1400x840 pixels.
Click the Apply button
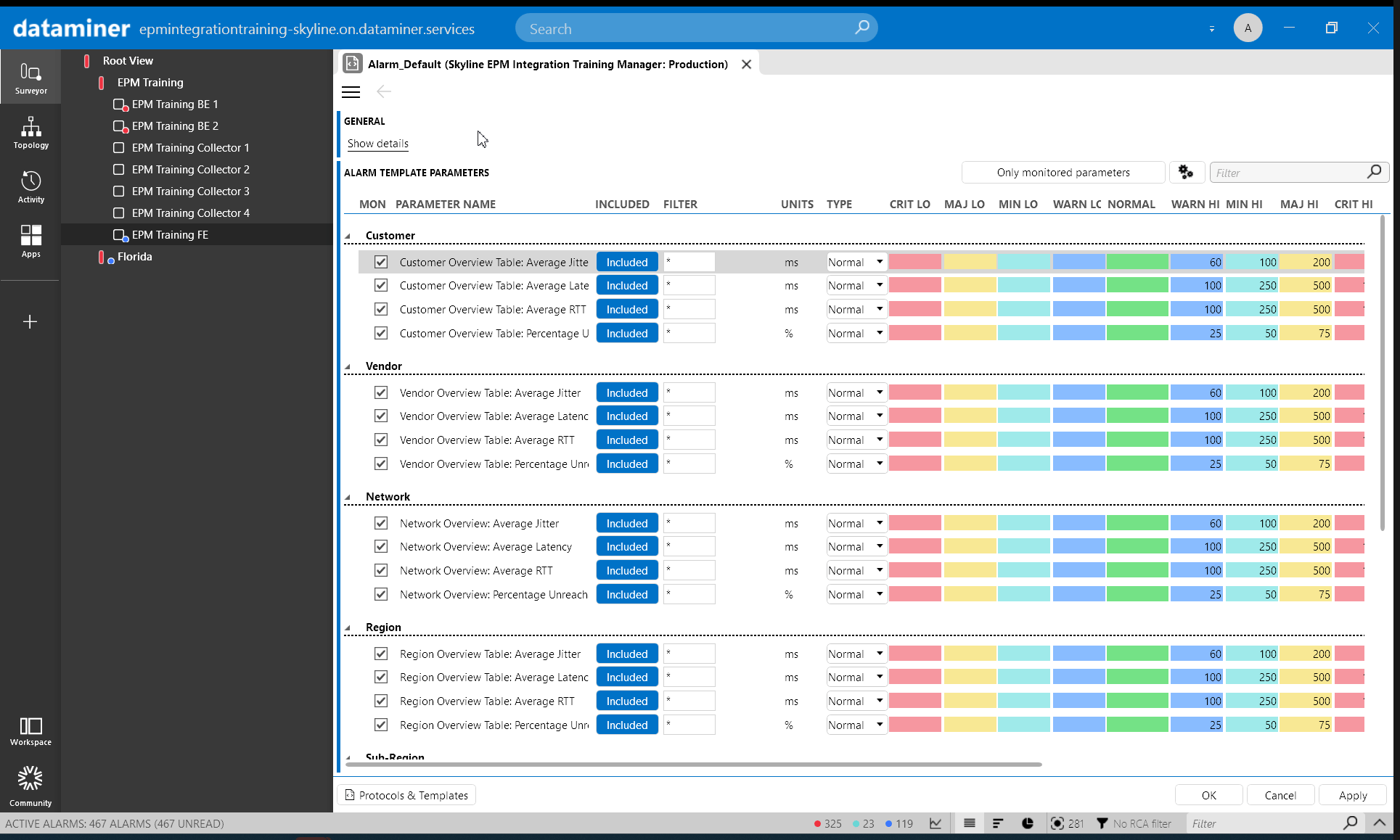coord(1353,795)
